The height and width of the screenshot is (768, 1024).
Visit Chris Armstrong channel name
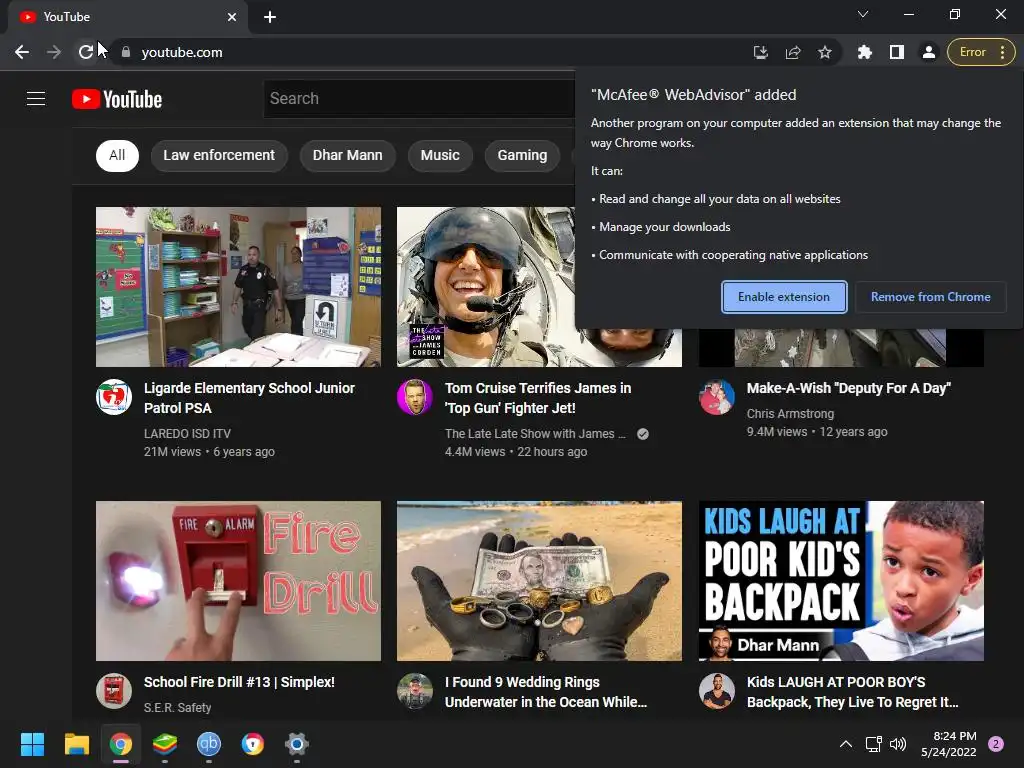(790, 413)
